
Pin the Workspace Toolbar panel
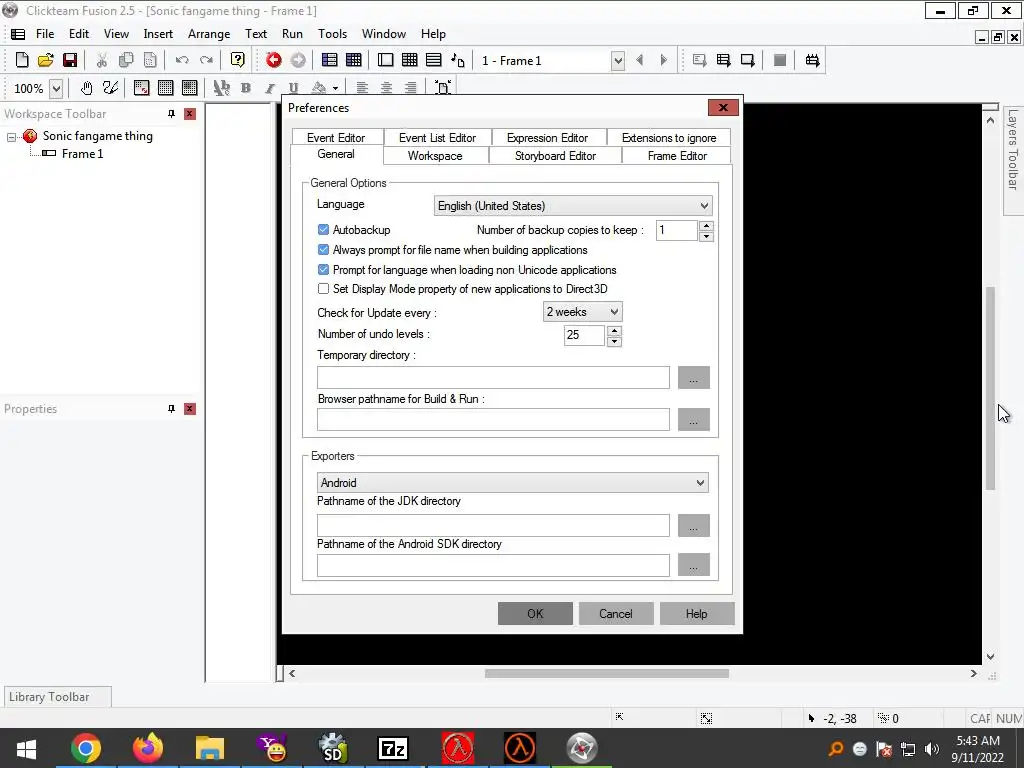click(x=171, y=114)
